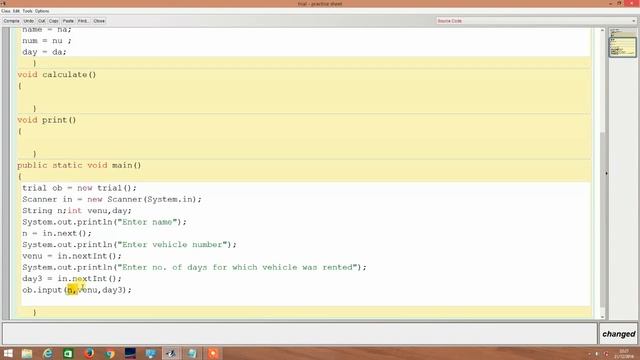The image size is (640, 360).
Task: Click the line 'day3 = in.nextInt();'
Action: tap(72, 279)
